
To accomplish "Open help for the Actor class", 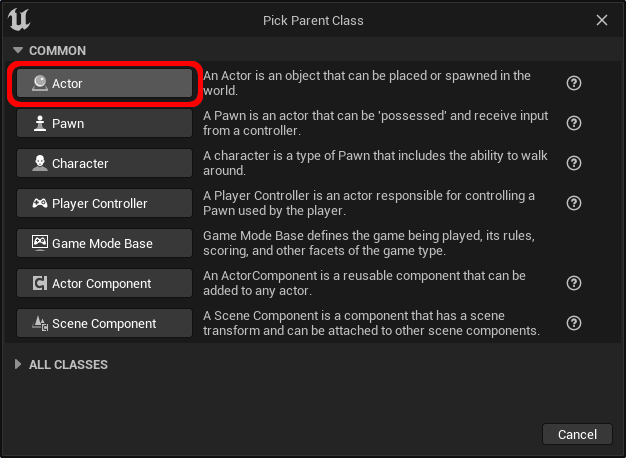I will [x=574, y=83].
